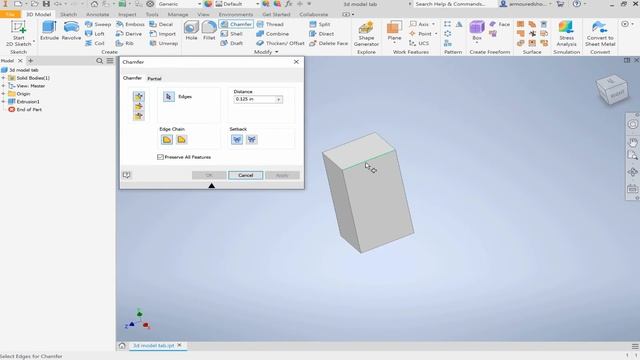Viewport: 640px width, 360px height.
Task: Select the second Edge Chain option
Action: point(182,140)
